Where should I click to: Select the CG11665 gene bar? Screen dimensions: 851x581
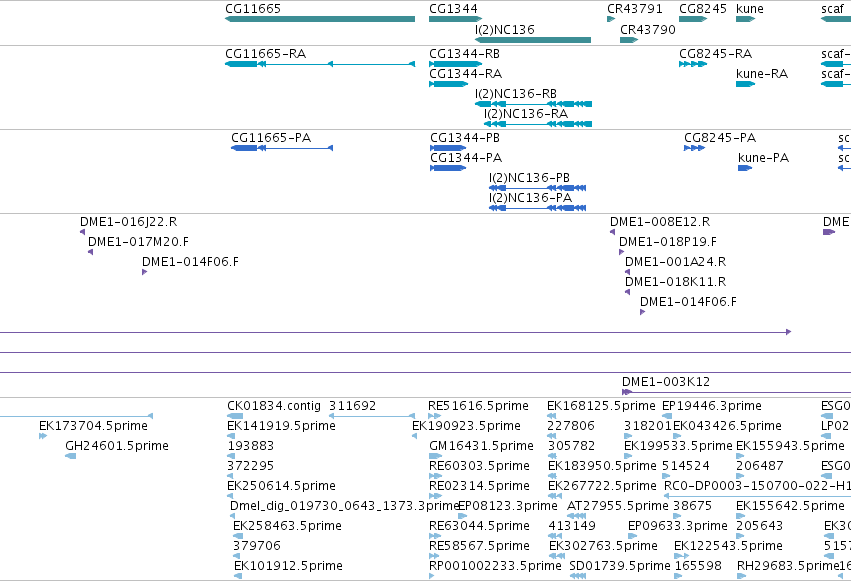tap(320, 19)
